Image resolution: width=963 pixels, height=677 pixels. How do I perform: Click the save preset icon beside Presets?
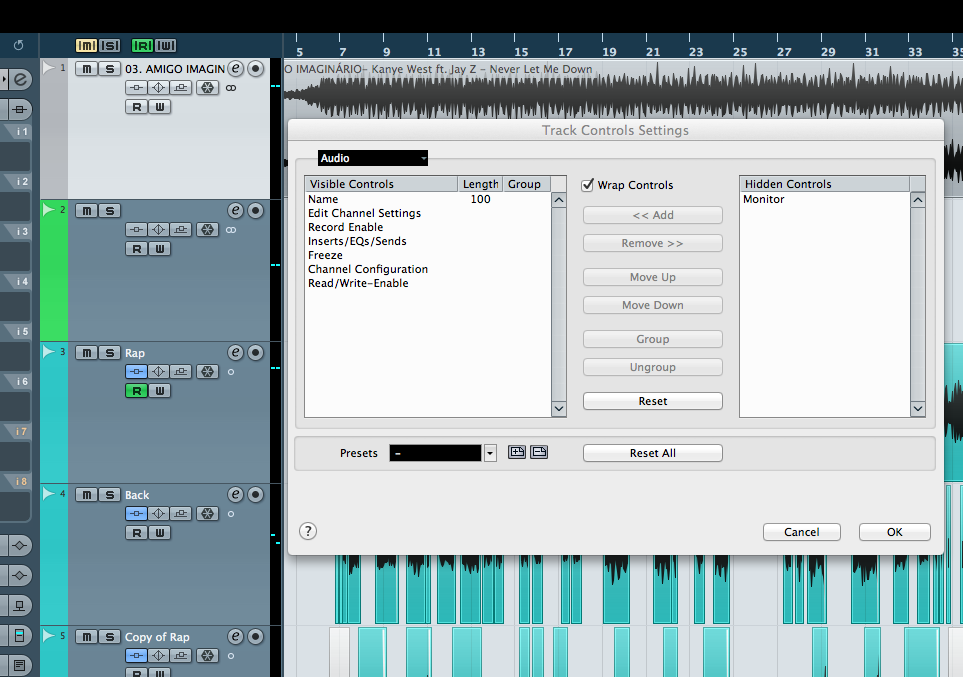(517, 453)
